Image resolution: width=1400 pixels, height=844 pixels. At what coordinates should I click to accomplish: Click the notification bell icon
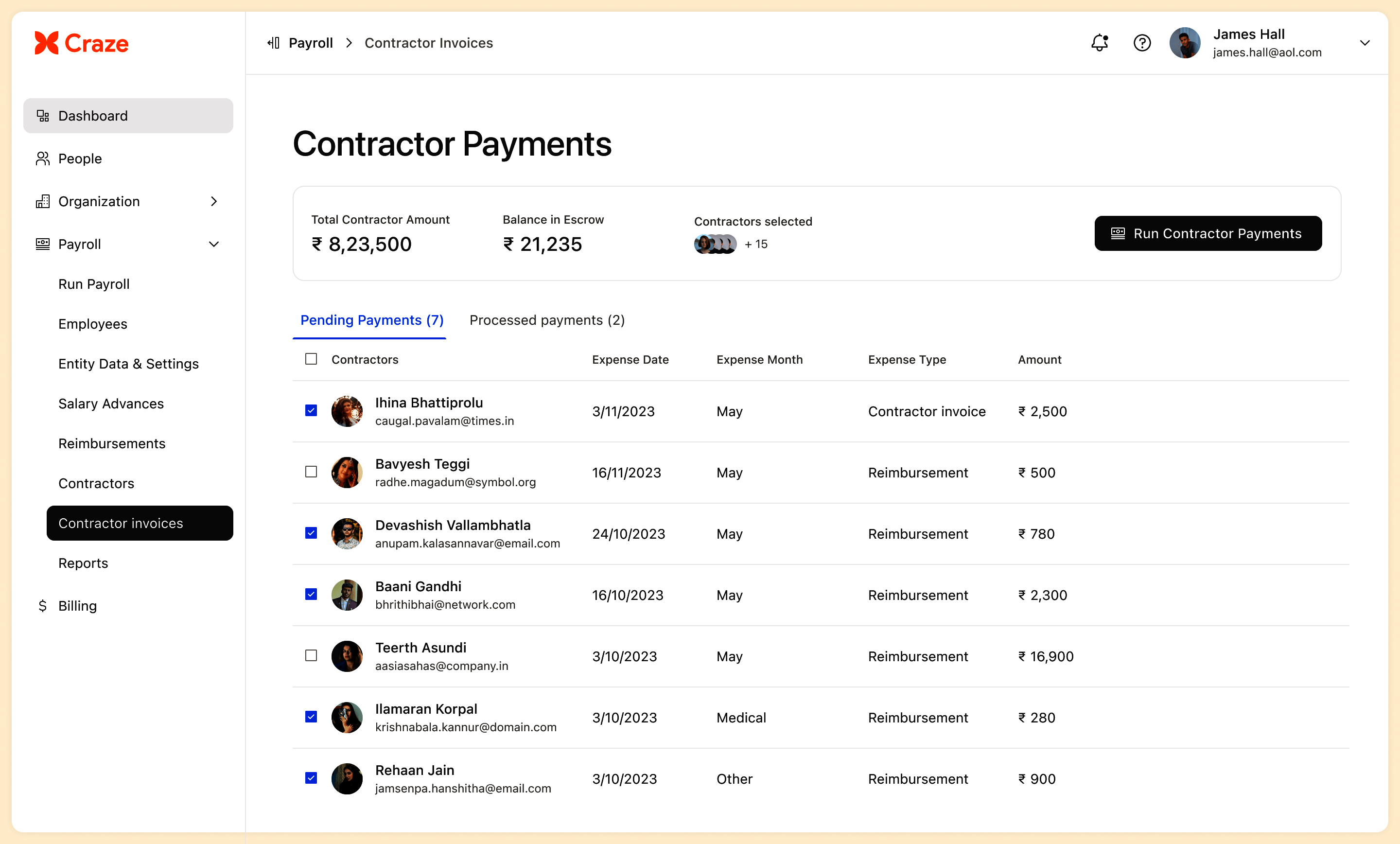point(1100,43)
